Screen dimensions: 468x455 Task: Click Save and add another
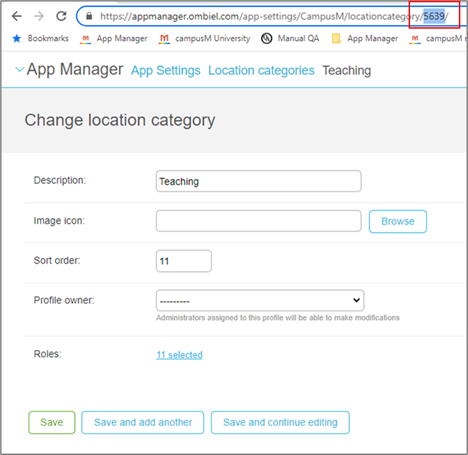(143, 422)
